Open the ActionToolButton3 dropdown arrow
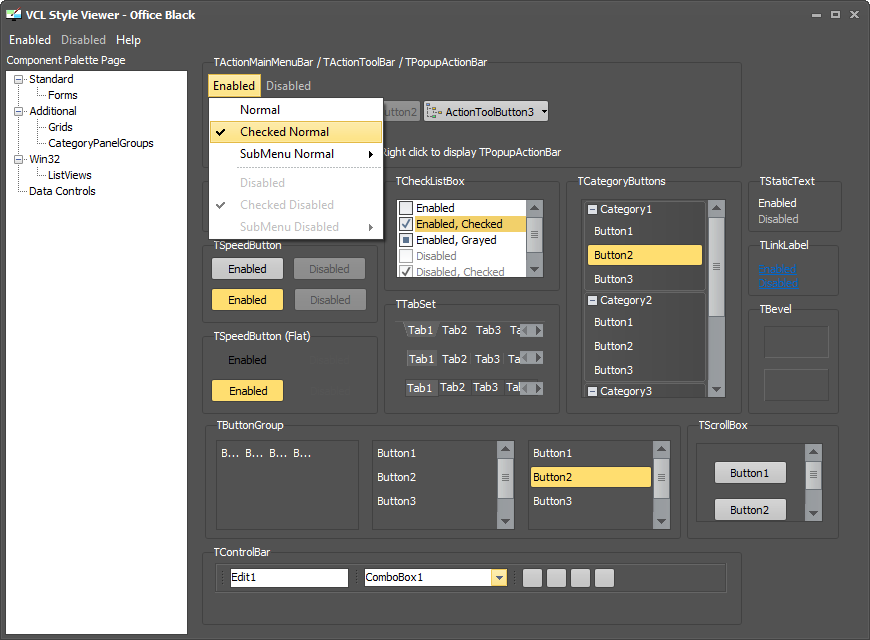 [544, 112]
